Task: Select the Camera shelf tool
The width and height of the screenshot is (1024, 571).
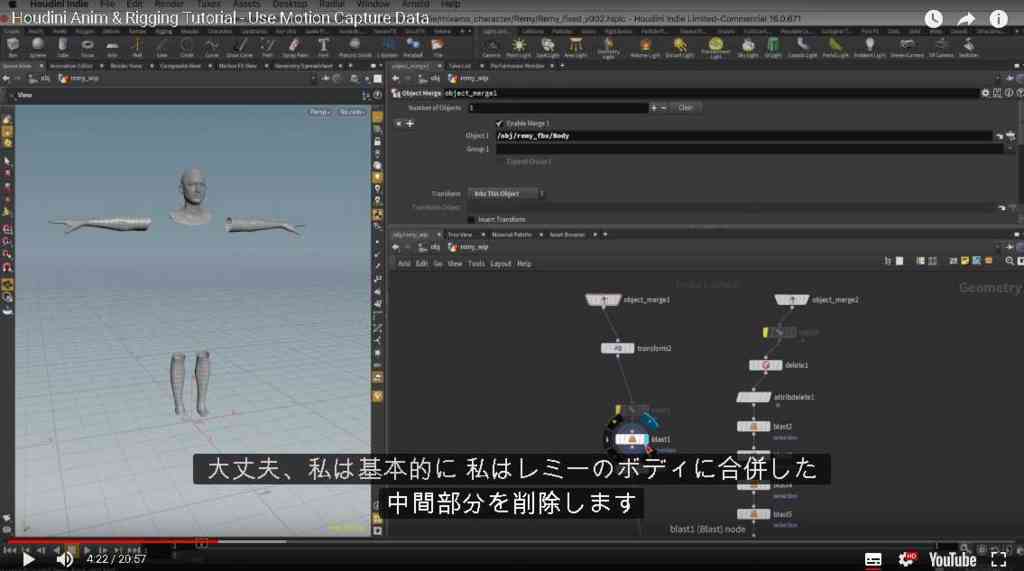Action: coord(492,47)
